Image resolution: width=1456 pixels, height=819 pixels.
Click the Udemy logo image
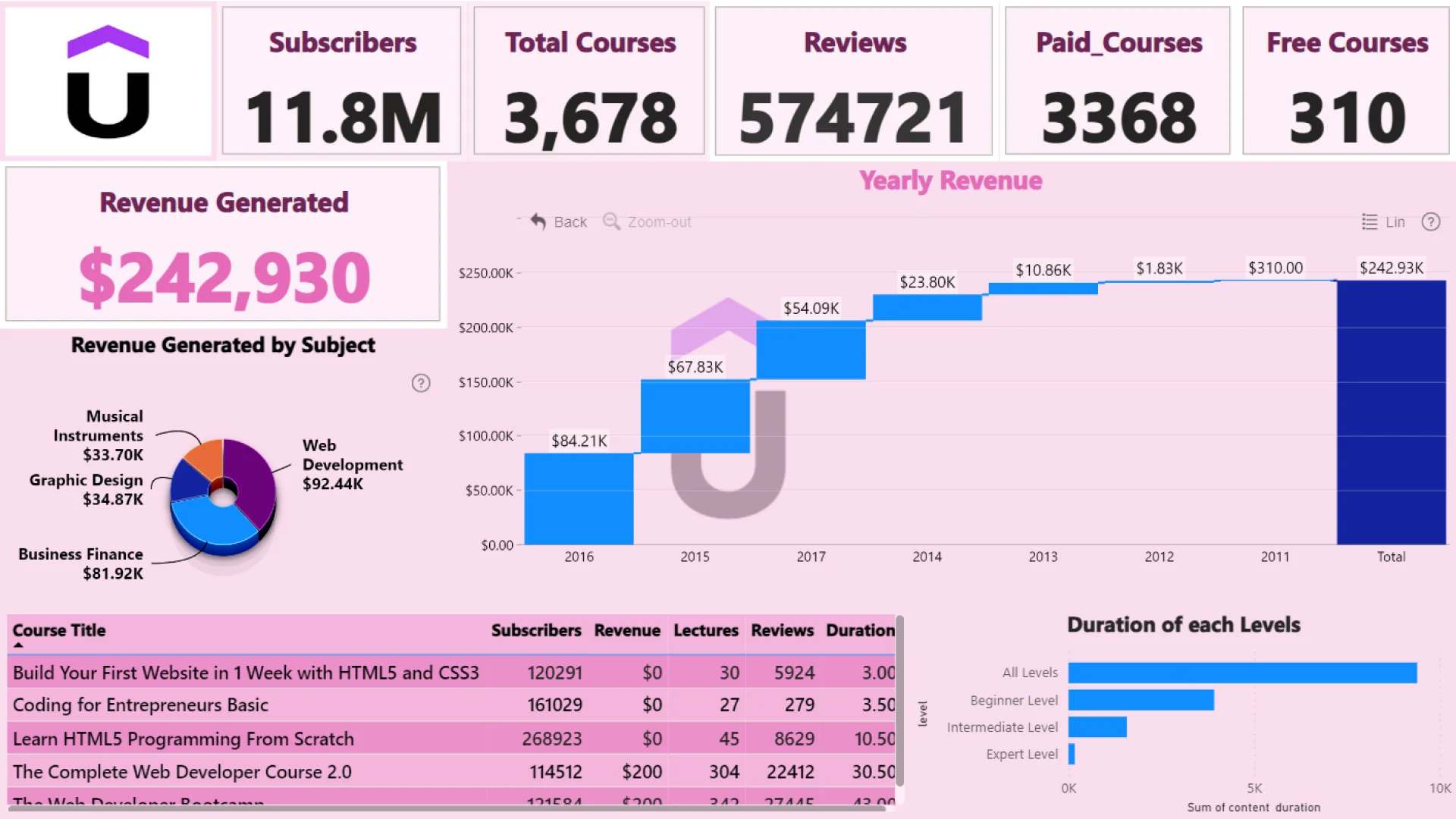[x=108, y=82]
